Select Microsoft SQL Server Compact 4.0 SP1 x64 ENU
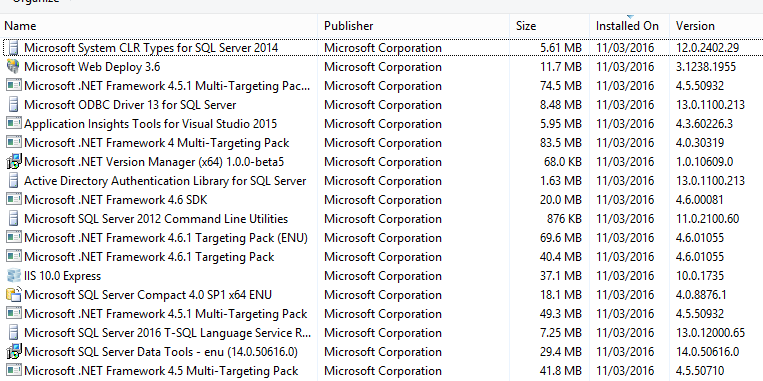The image size is (763, 381). coord(148,294)
